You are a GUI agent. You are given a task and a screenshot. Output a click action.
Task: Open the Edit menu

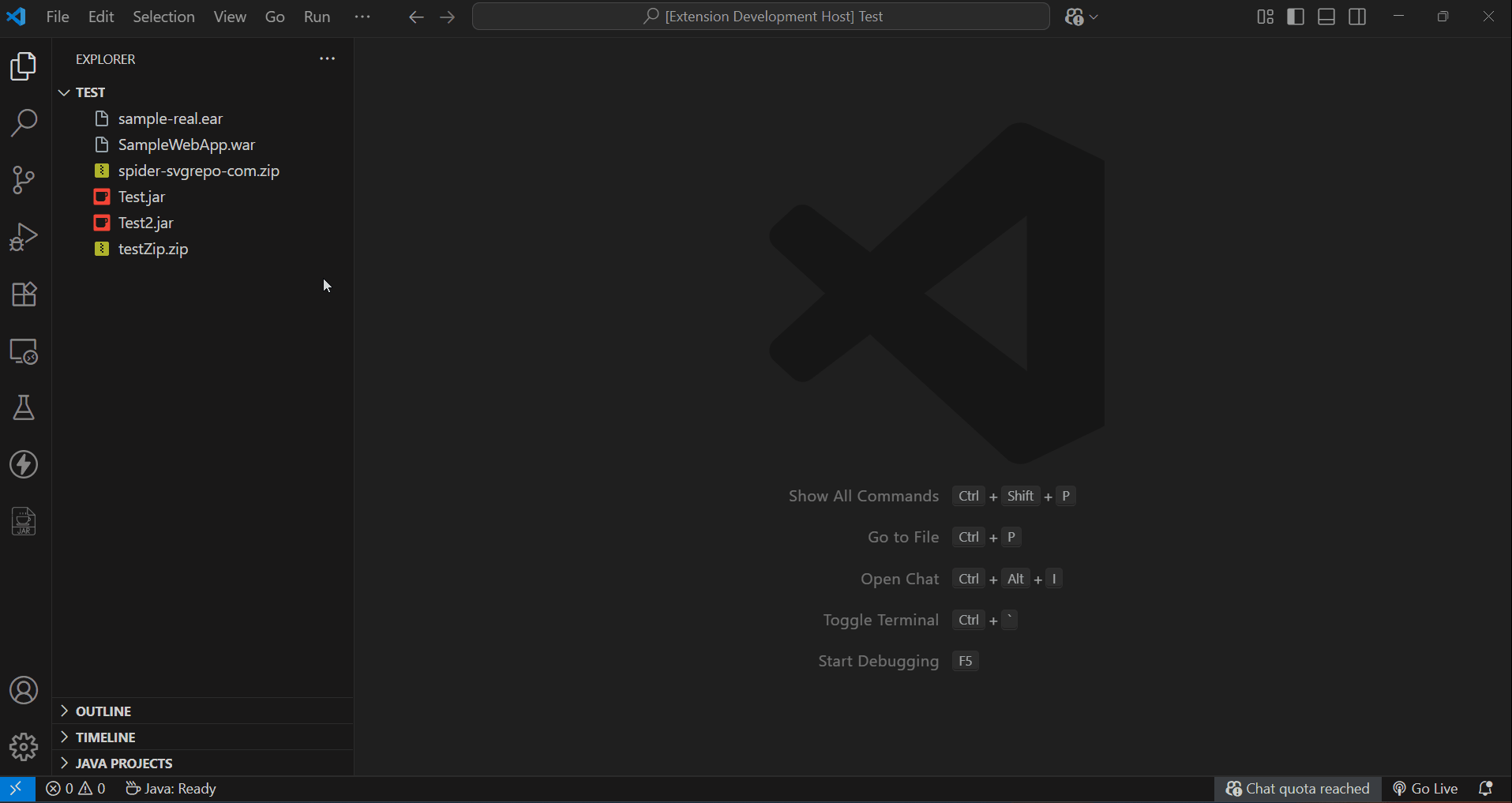coord(101,17)
